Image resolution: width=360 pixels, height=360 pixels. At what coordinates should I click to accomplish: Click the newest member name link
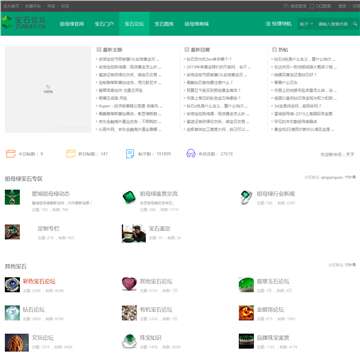[350, 154]
